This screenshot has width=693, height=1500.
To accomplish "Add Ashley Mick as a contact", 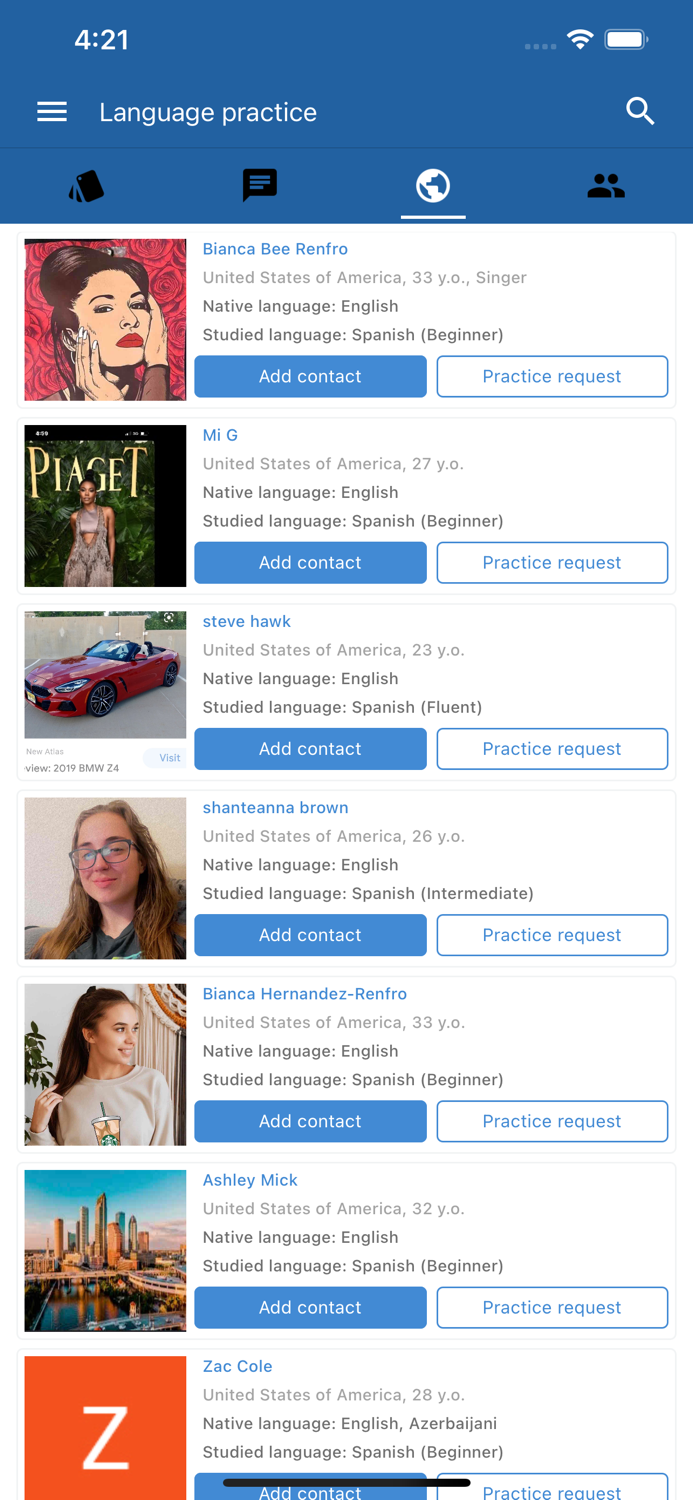I will 310,1307.
